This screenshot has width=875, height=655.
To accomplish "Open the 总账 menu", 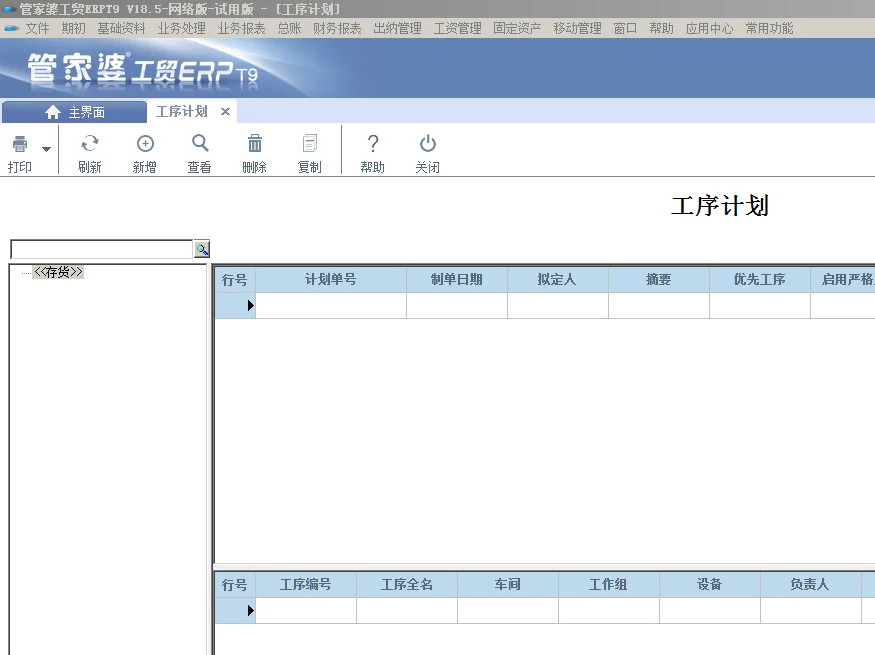I will pos(289,28).
